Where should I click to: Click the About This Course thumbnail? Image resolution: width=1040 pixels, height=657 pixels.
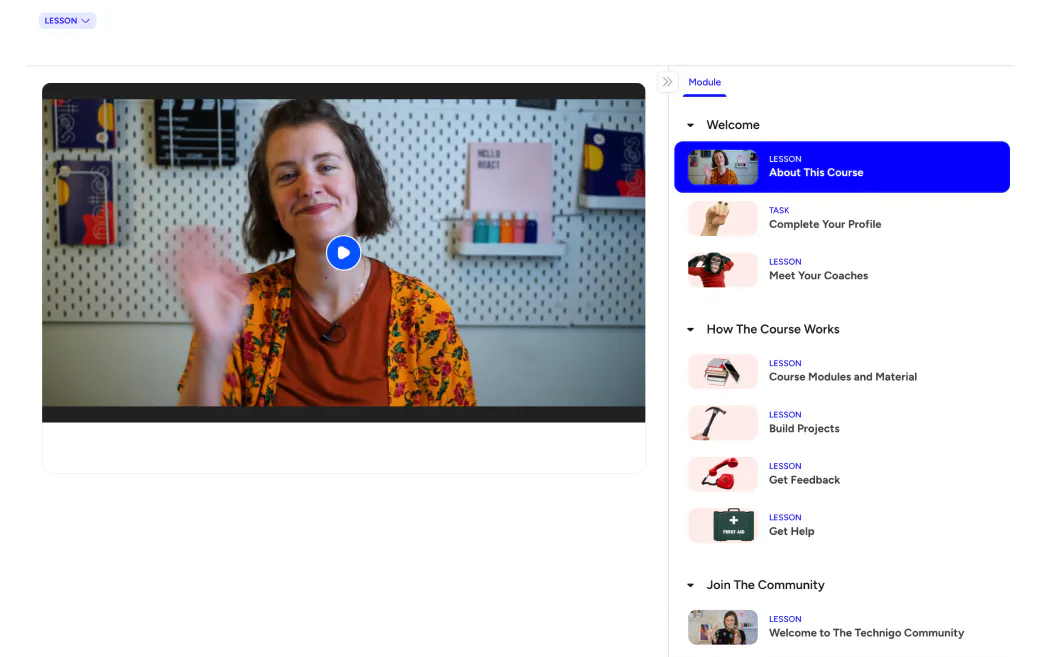[x=722, y=167]
